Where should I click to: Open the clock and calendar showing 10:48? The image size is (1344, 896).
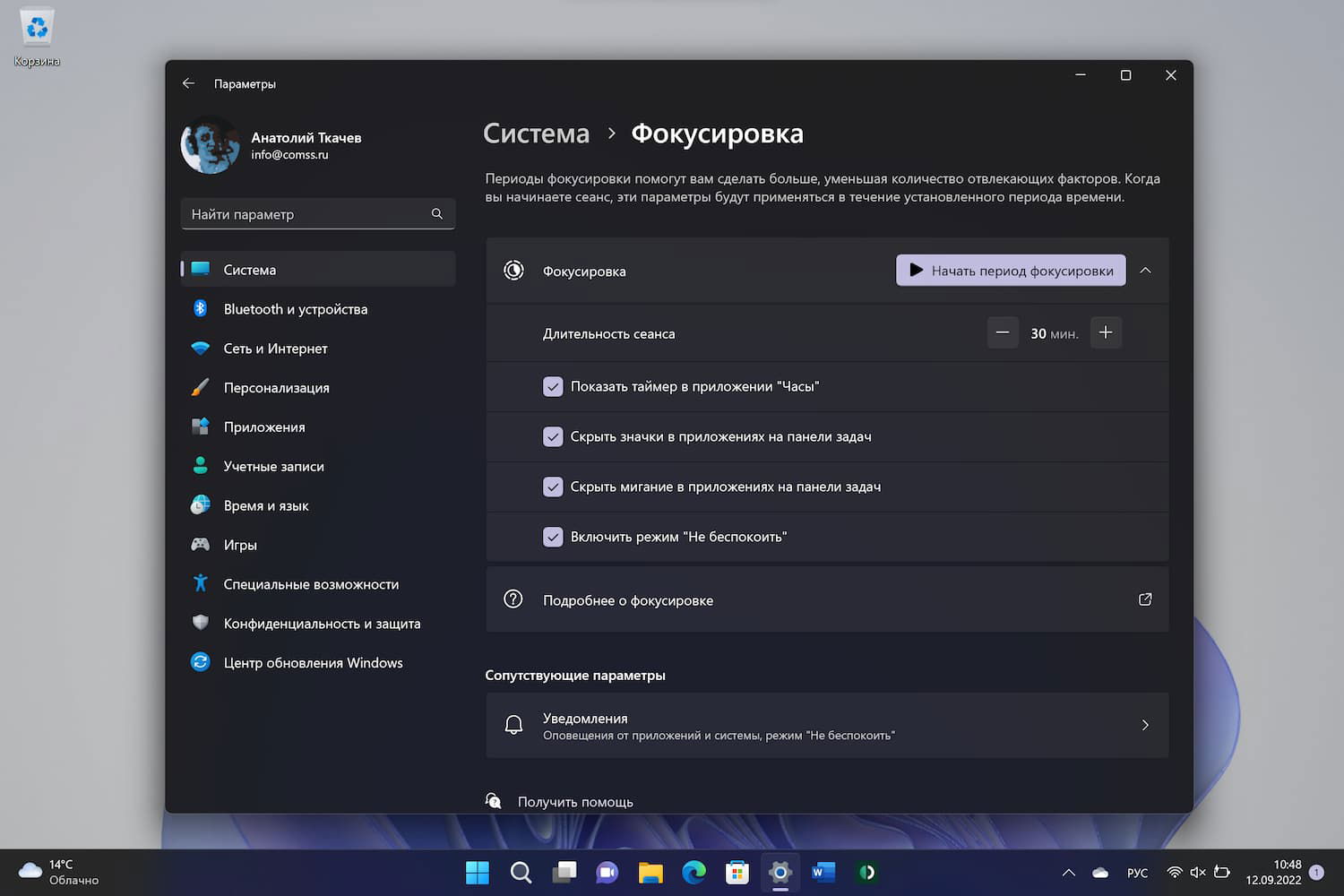[x=1273, y=872]
